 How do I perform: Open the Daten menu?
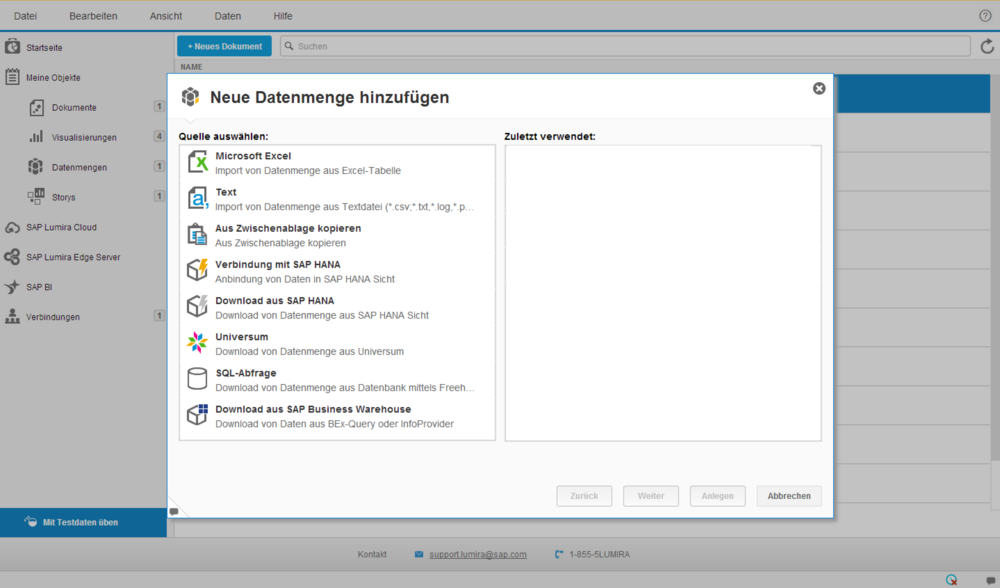click(228, 16)
